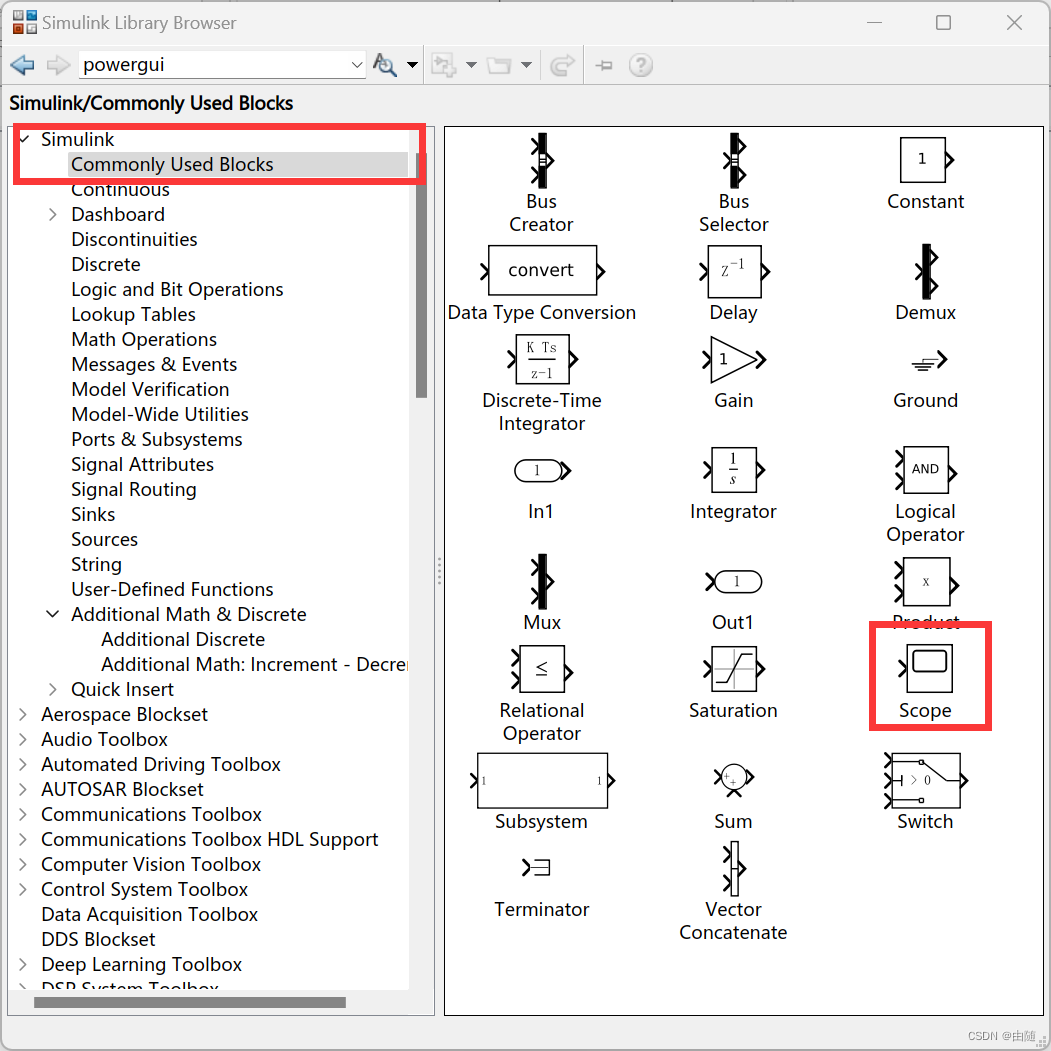Pick the Gain block

coord(734,360)
